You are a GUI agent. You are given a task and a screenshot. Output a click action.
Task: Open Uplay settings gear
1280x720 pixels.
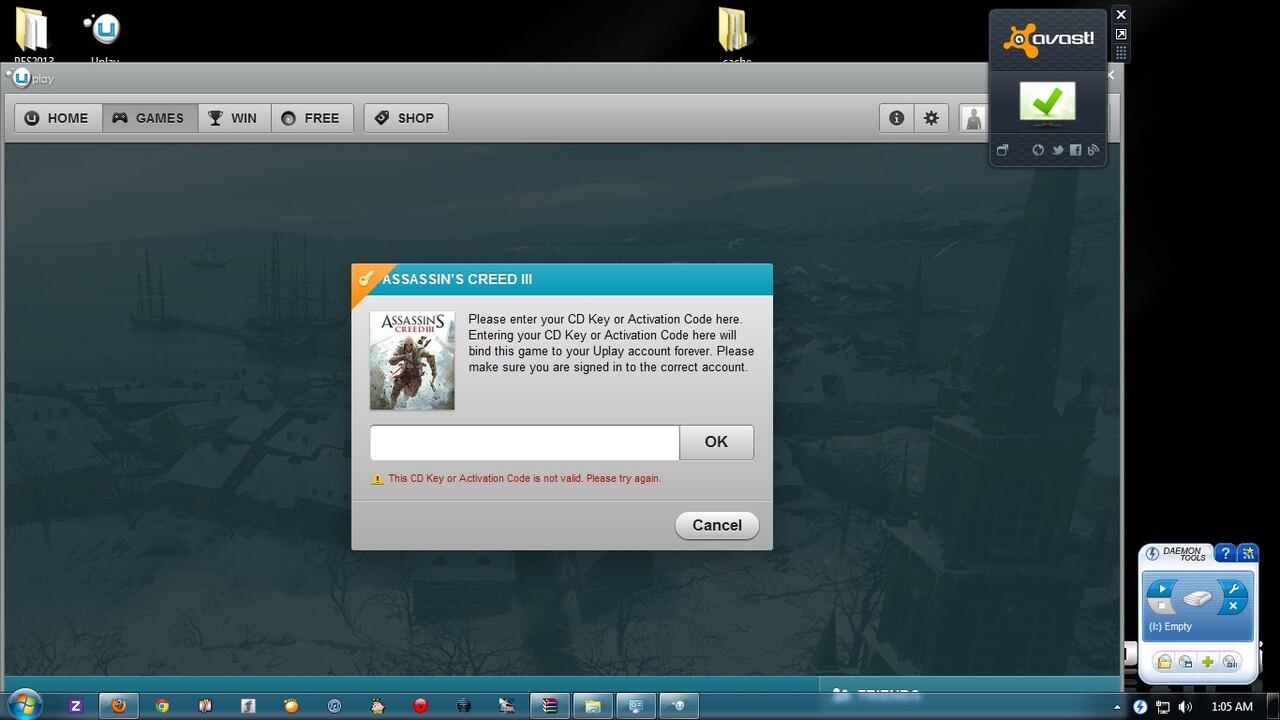[931, 118]
